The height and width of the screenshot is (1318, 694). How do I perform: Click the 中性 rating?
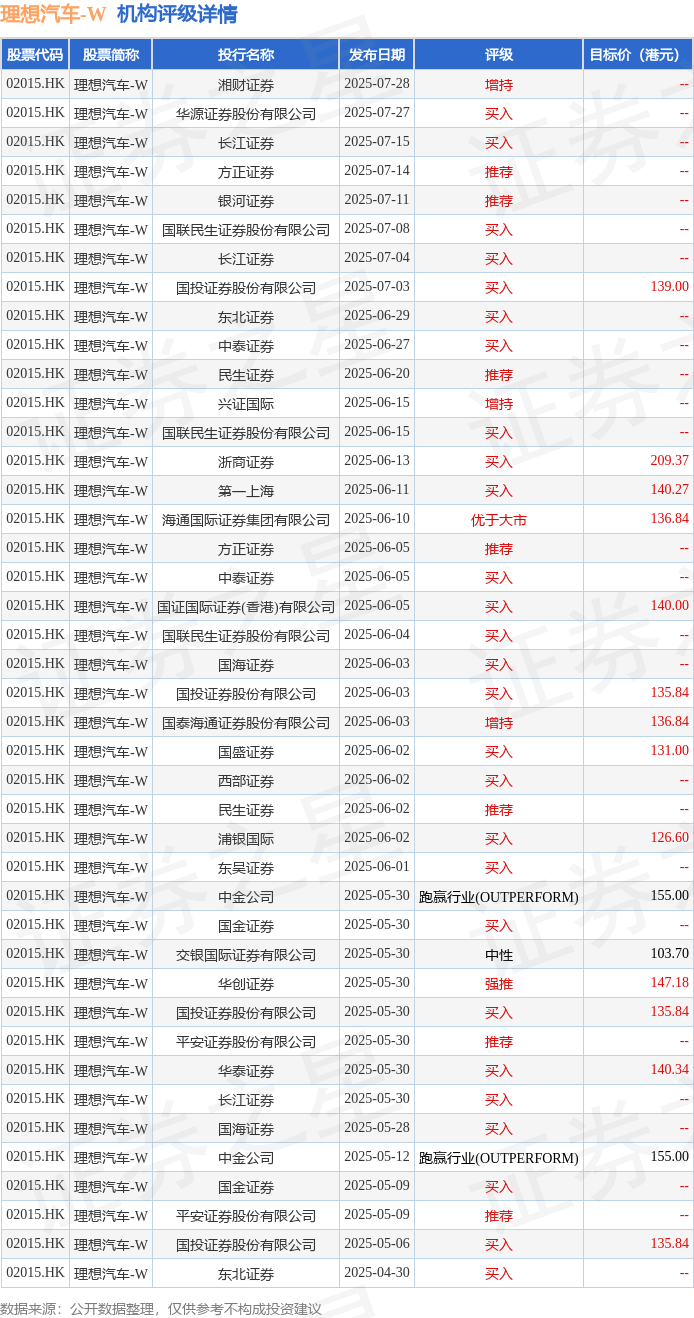point(499,955)
